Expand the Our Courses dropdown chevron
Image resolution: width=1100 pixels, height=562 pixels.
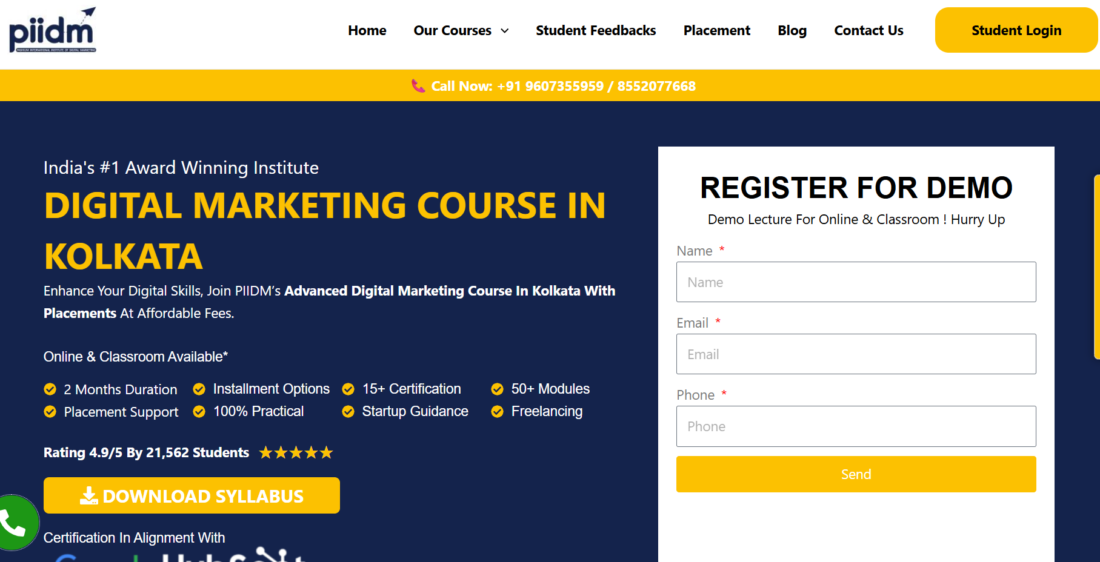coord(504,31)
